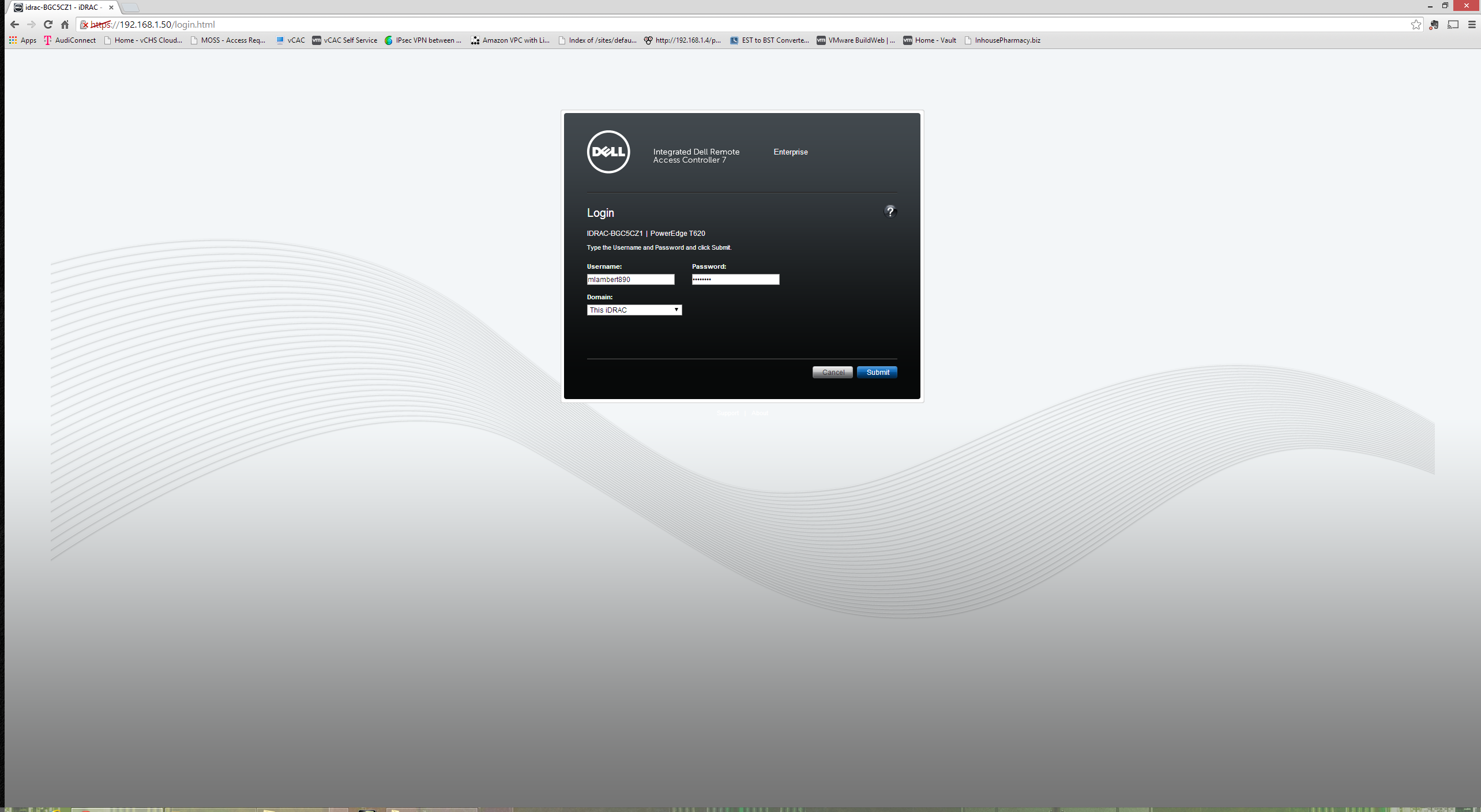Open Chrome hamburger menu

pos(1471,24)
